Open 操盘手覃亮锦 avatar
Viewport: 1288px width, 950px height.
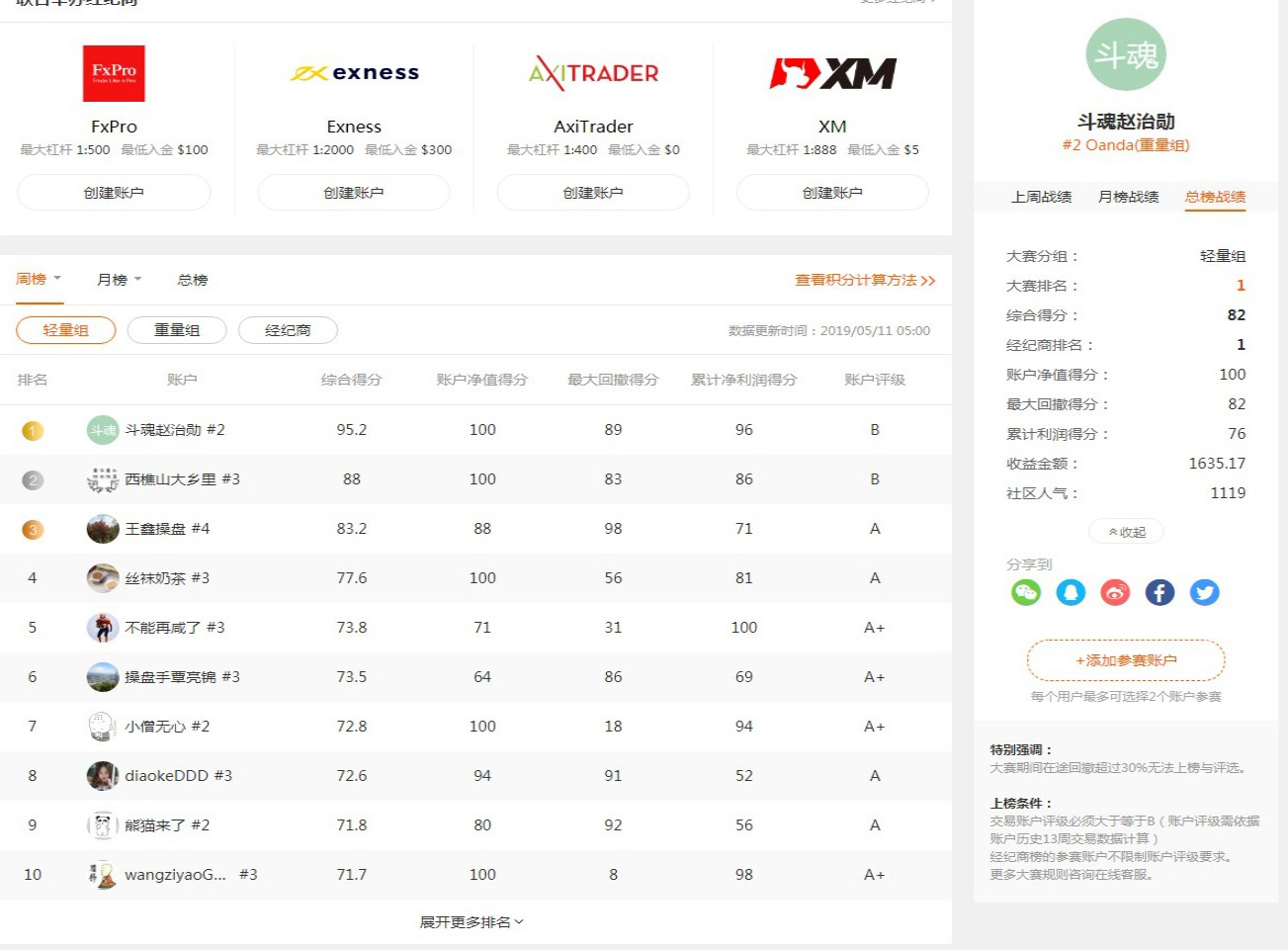103,677
